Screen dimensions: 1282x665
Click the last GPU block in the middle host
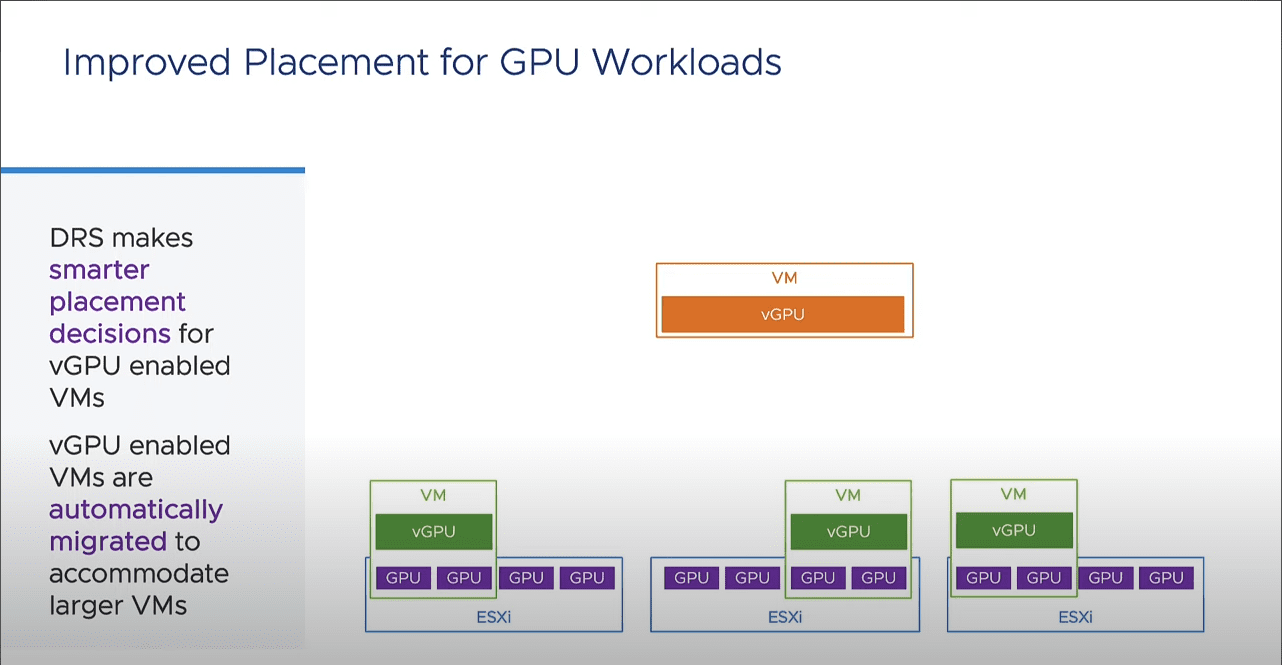879,577
